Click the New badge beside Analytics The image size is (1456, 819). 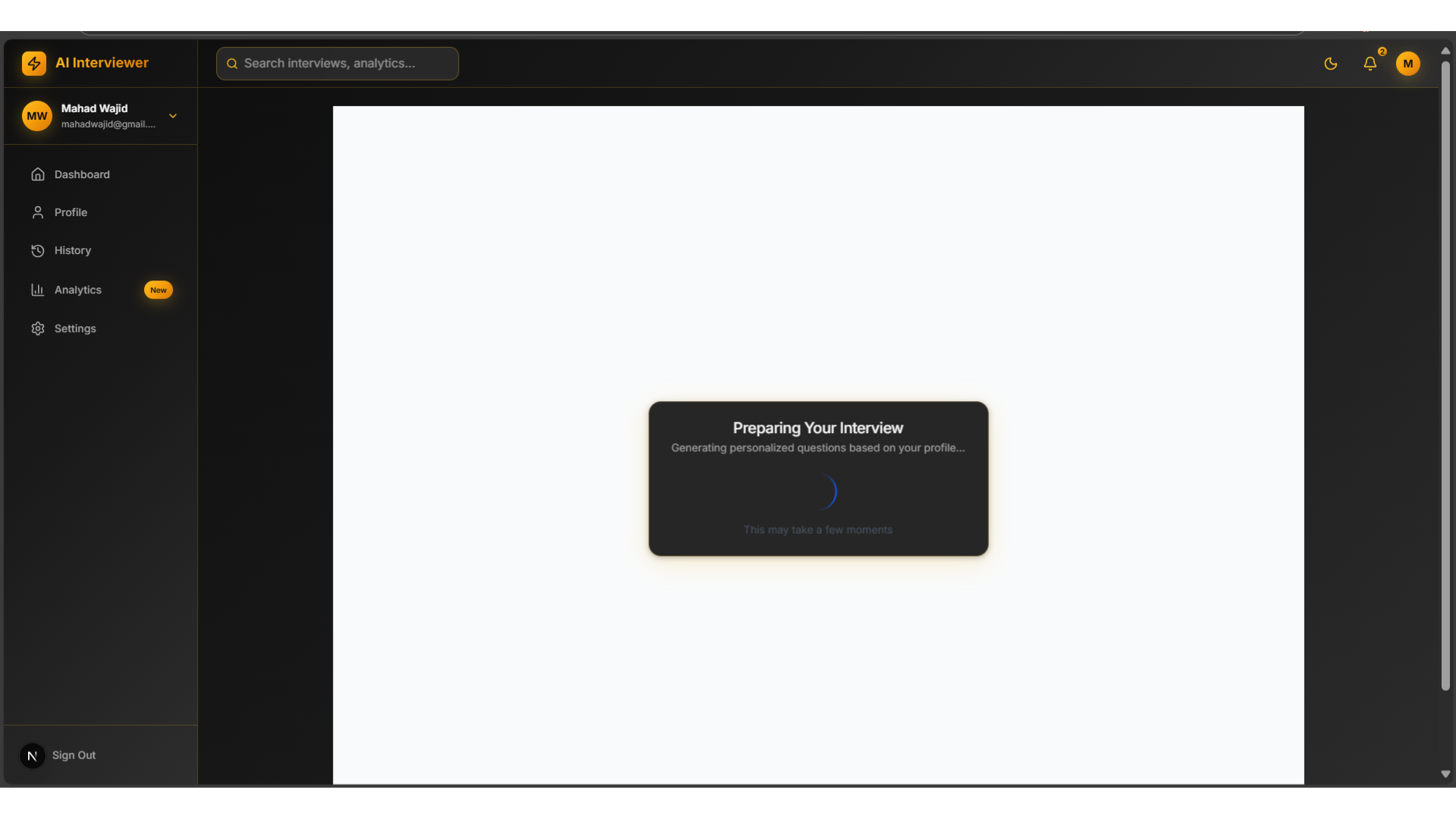(158, 290)
